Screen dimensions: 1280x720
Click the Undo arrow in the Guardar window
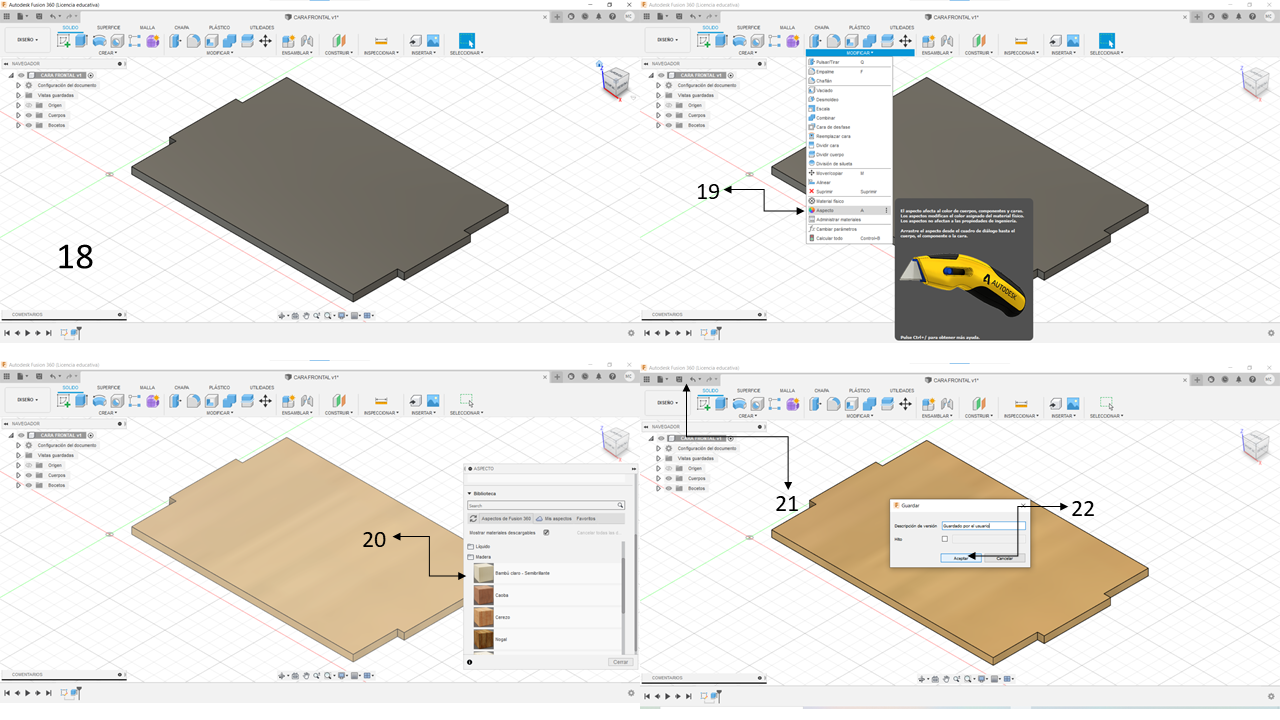692,380
